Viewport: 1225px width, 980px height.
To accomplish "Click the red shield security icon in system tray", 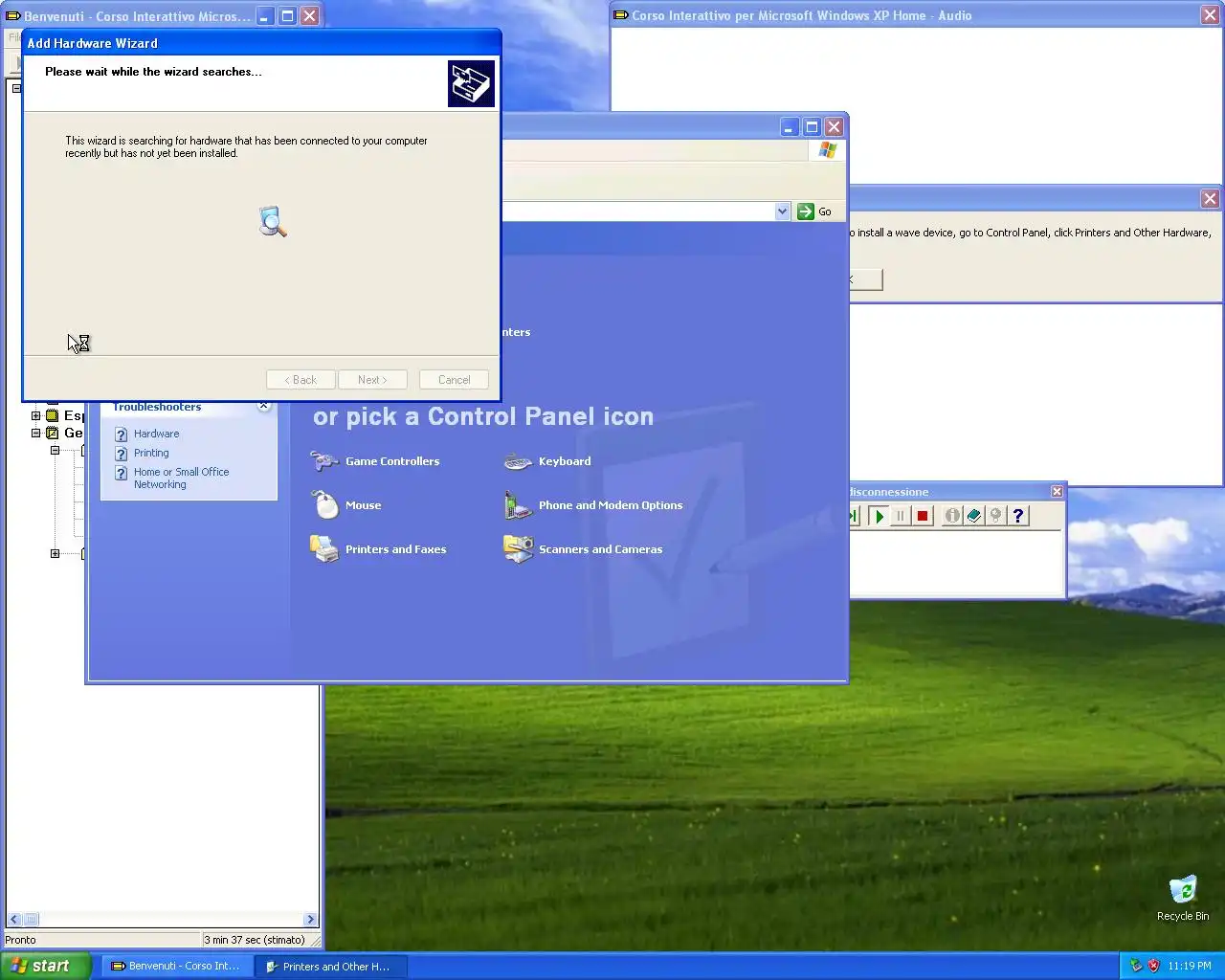I will [x=1153, y=966].
